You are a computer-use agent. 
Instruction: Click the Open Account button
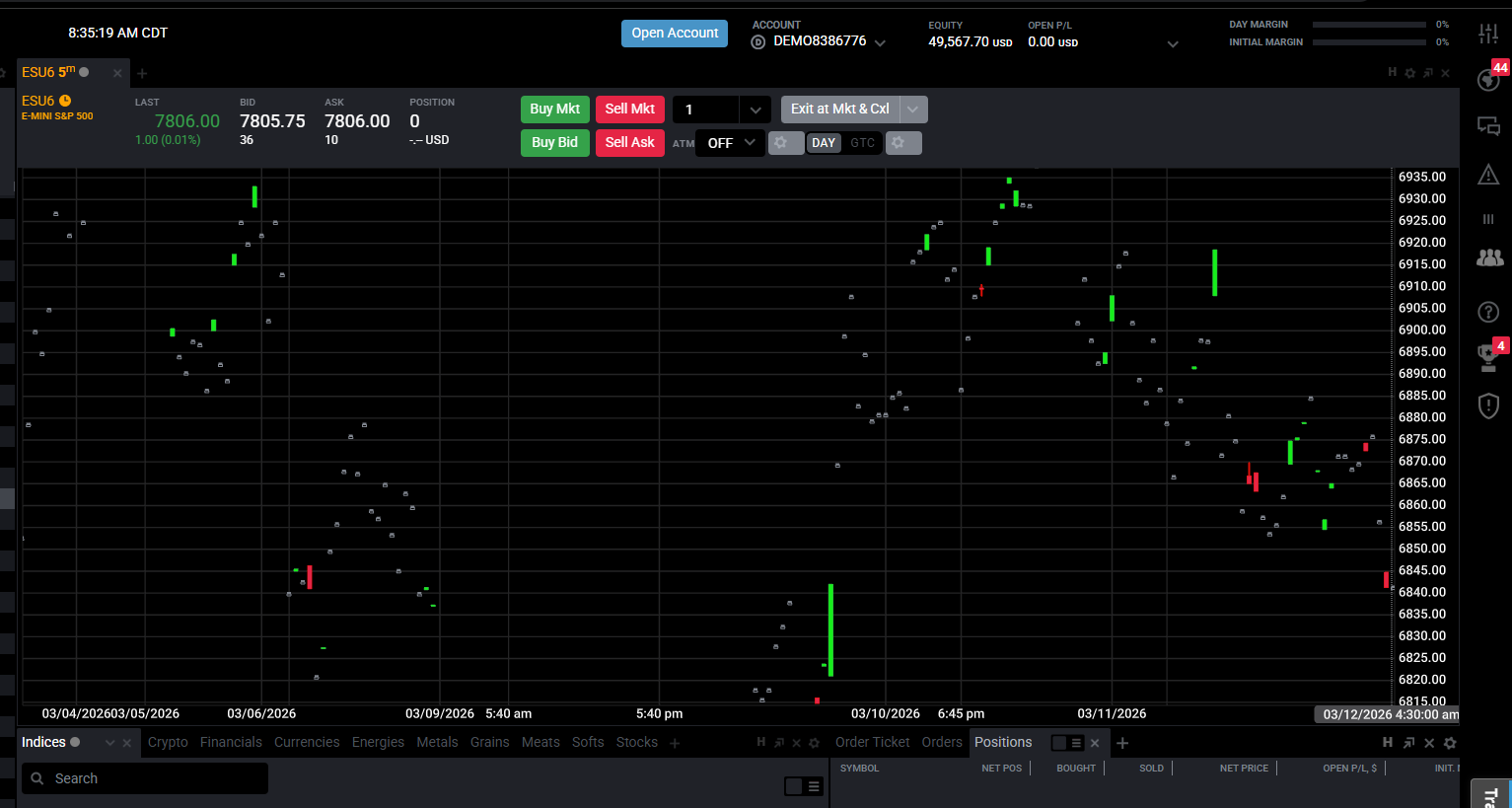(675, 34)
